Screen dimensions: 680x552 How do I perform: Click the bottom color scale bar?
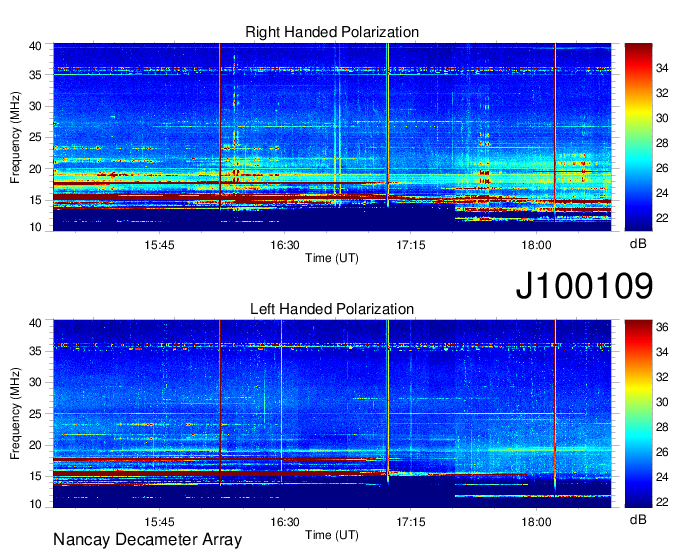point(638,414)
